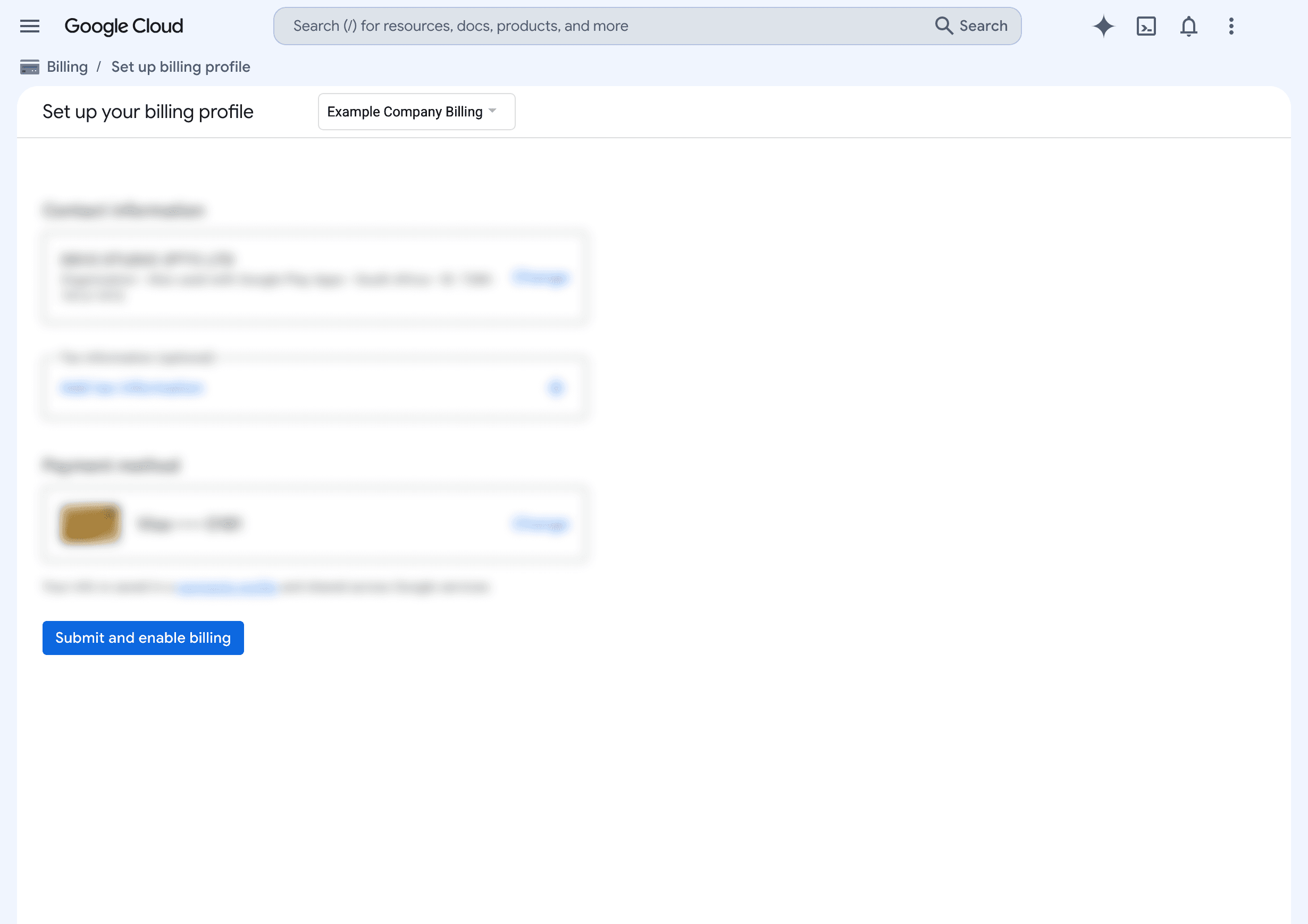Viewport: 1308px width, 924px height.
Task: Click the Set up your billing profile heading
Action: pyautogui.click(x=148, y=112)
